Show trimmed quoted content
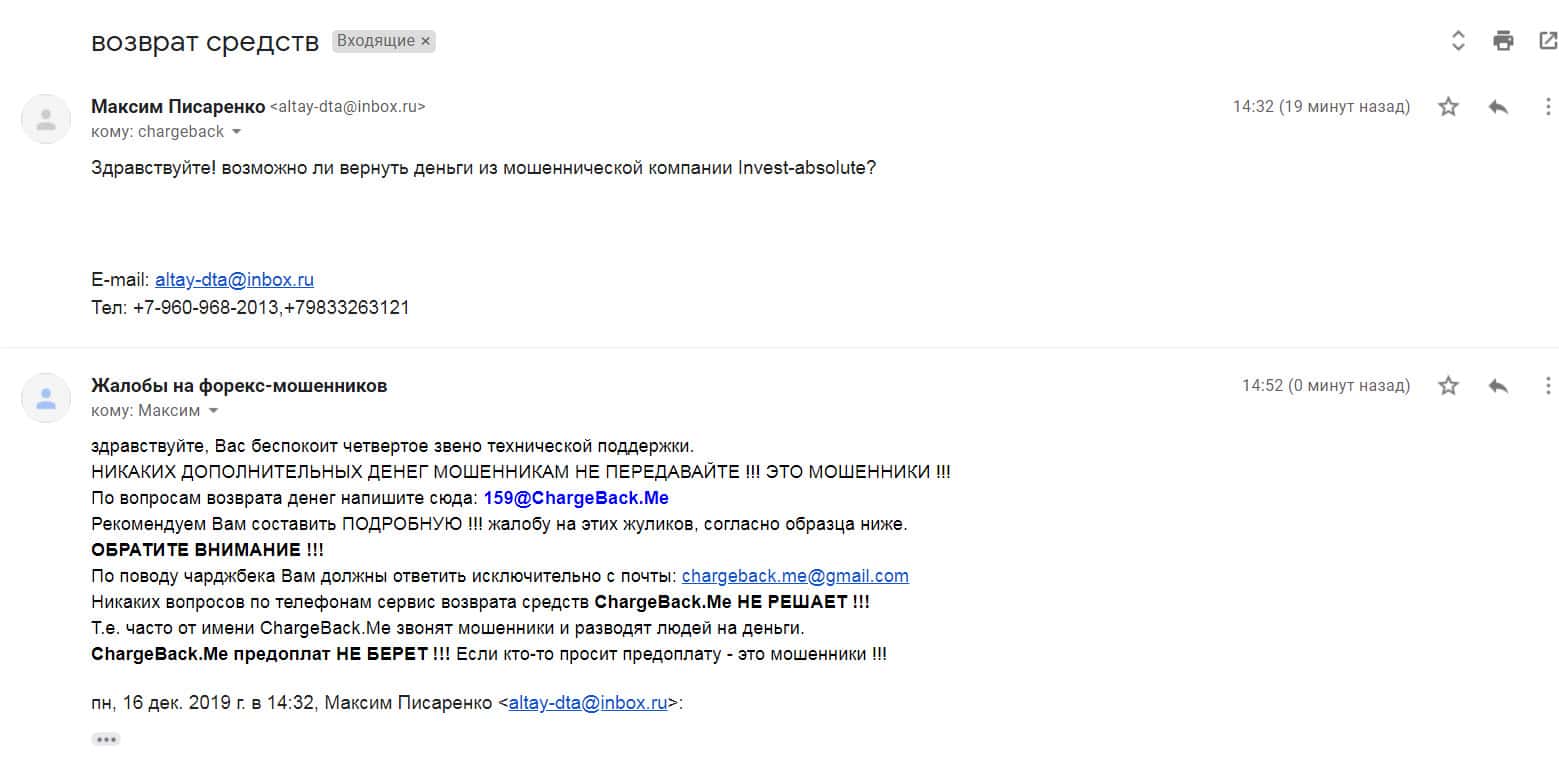 (x=106, y=740)
